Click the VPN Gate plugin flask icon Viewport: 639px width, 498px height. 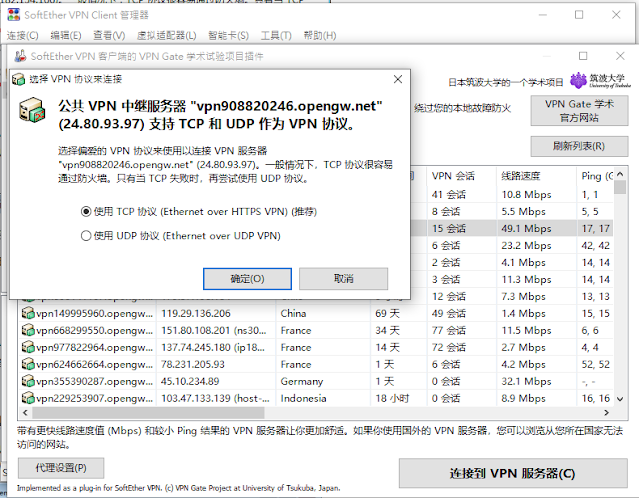20,56
